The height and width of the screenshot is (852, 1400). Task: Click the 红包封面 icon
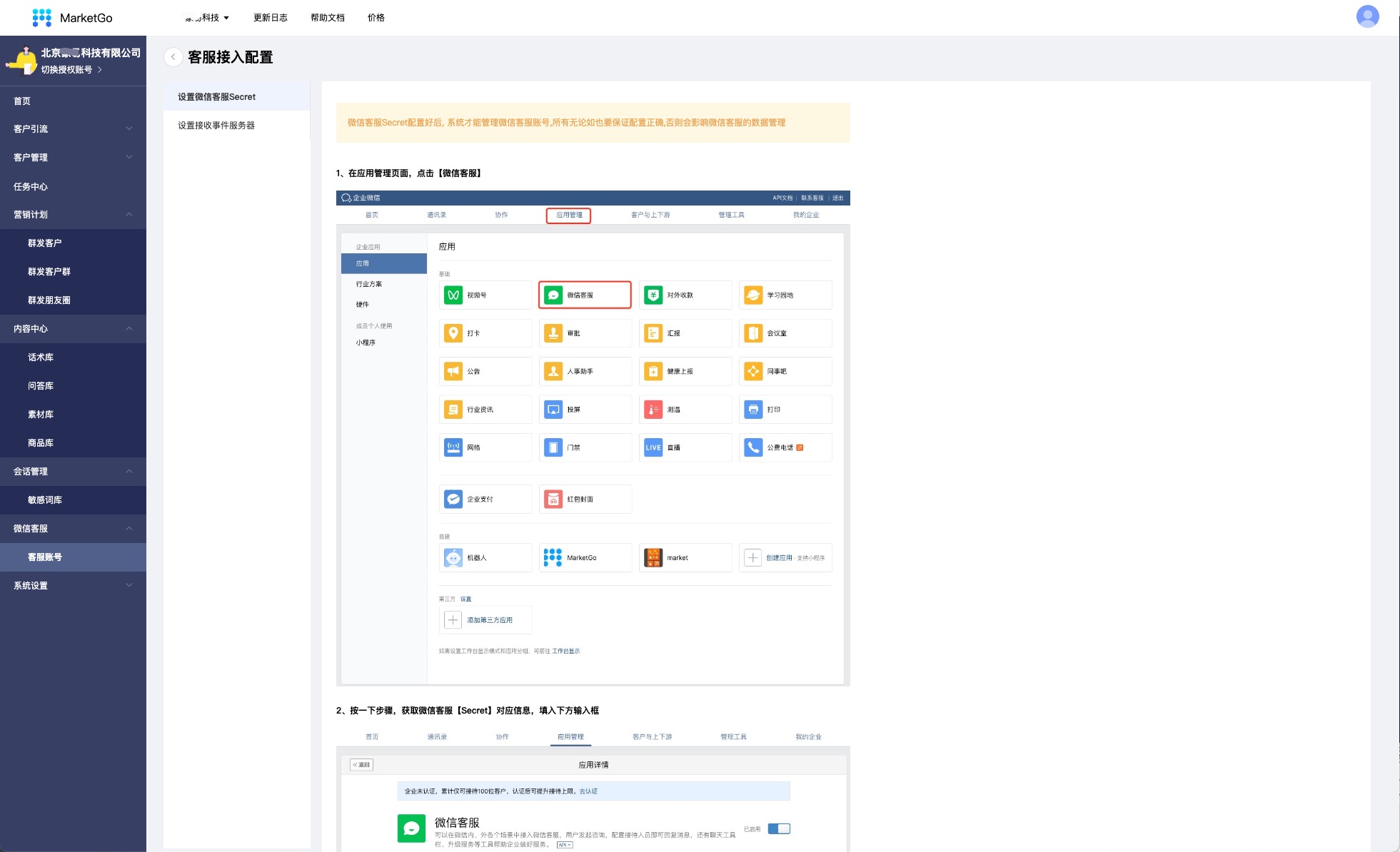coord(553,499)
